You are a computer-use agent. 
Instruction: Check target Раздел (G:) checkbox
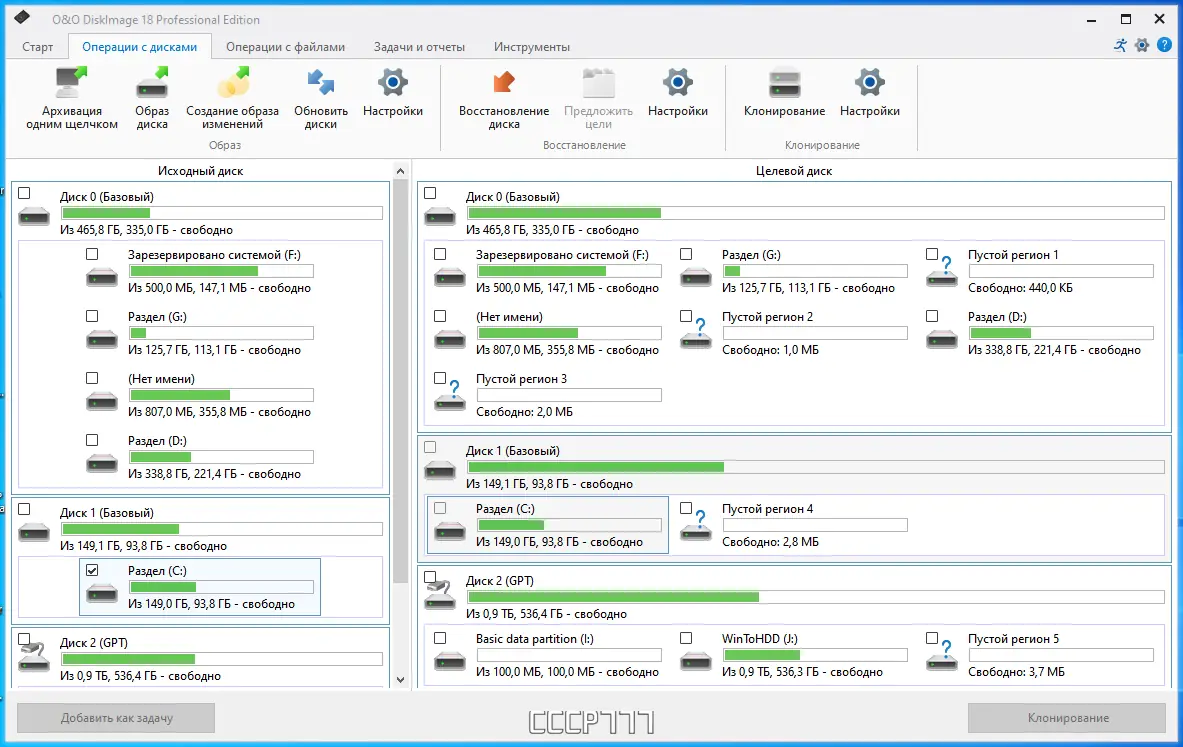(686, 254)
